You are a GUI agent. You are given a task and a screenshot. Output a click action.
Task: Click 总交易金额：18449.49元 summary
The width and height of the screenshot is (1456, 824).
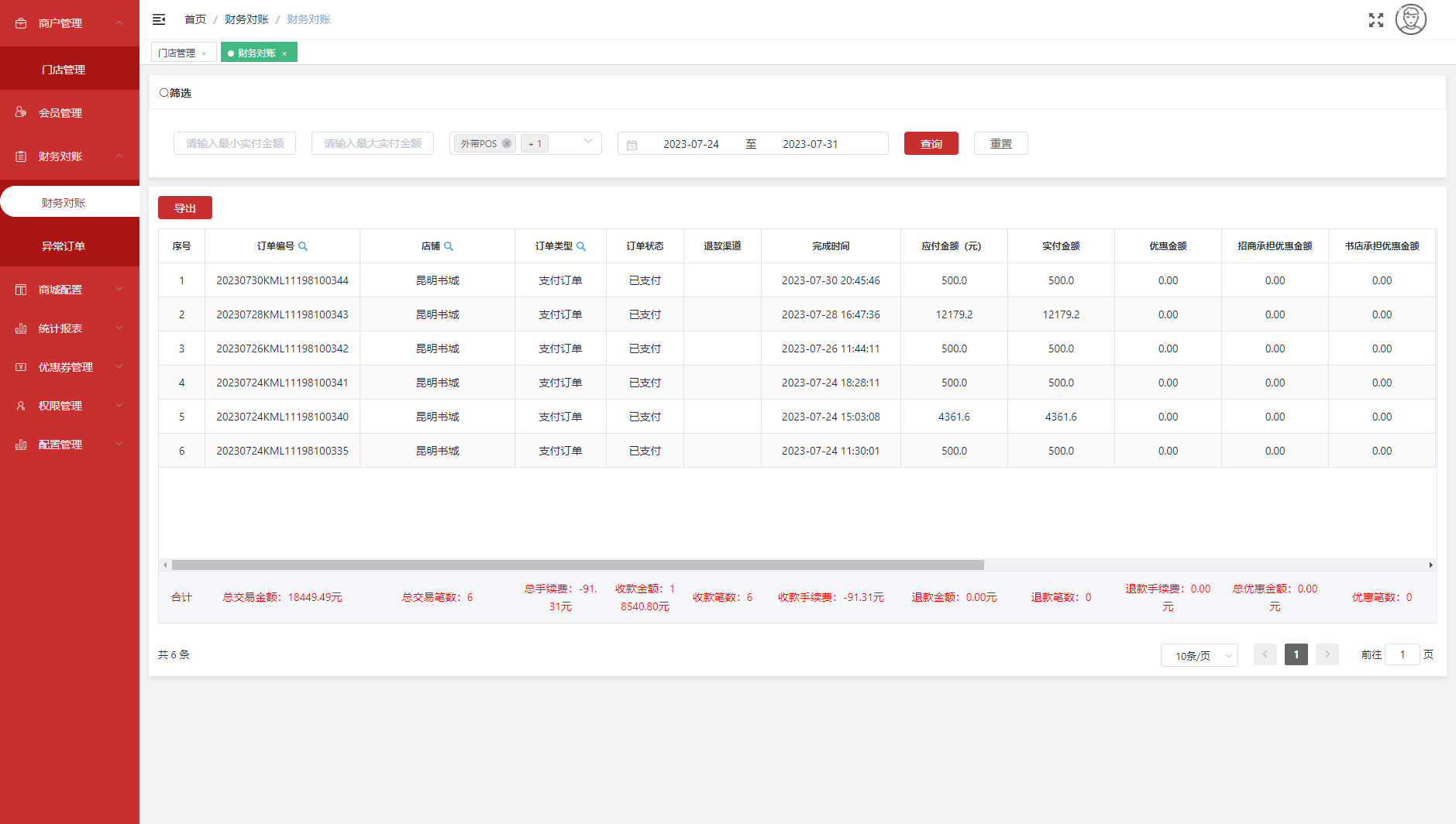coord(283,597)
